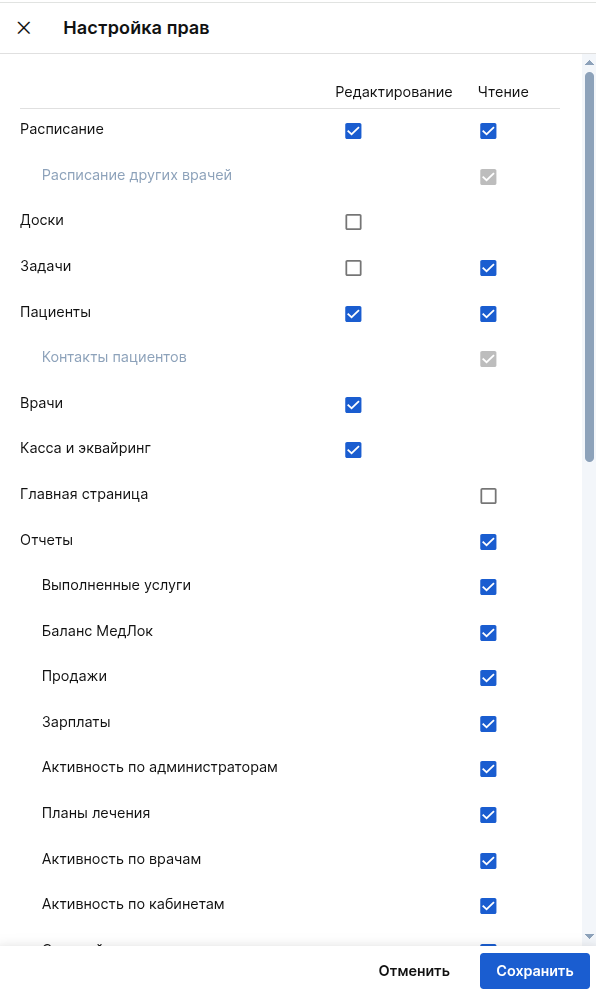The height and width of the screenshot is (996, 596).
Task: Uncheck editing for Врачи
Action: [x=353, y=404]
